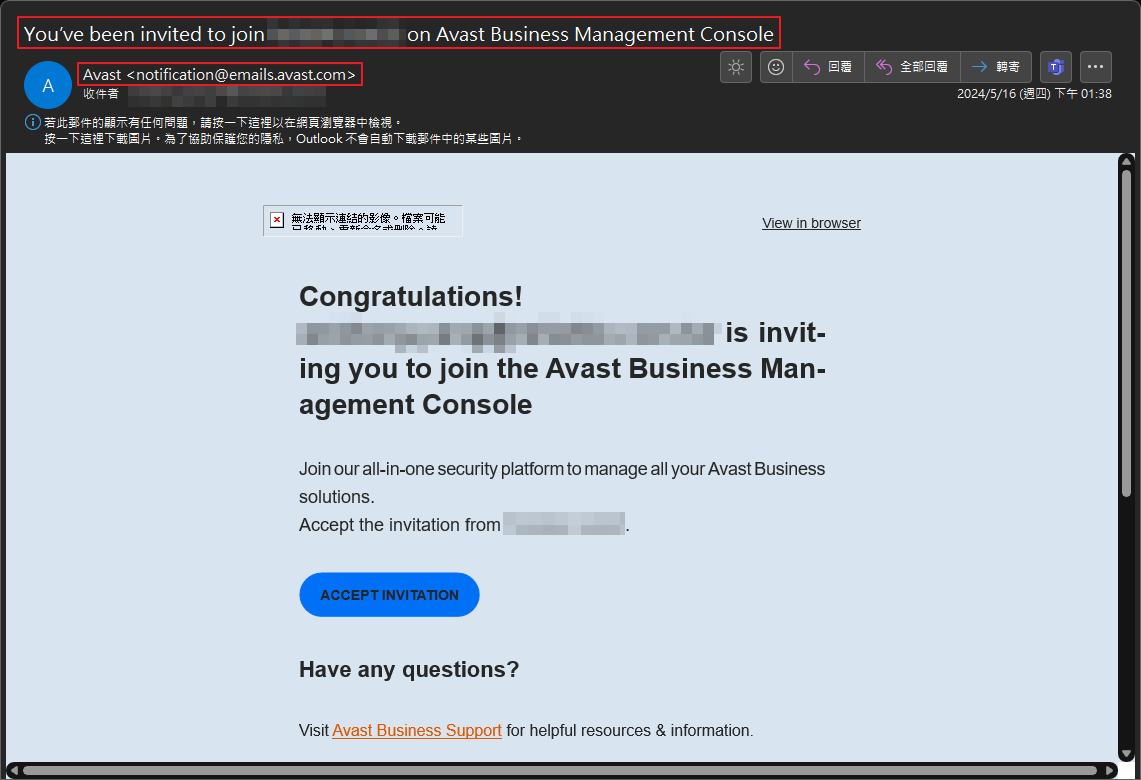This screenshot has height=780, width=1141.
Task: Click the horizontal scrollbar right arrow
Action: point(1110,771)
